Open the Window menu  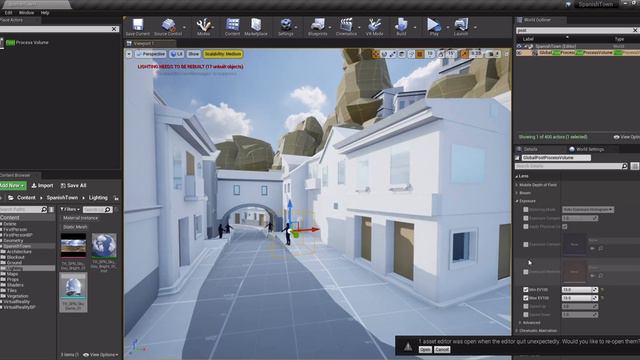26,13
